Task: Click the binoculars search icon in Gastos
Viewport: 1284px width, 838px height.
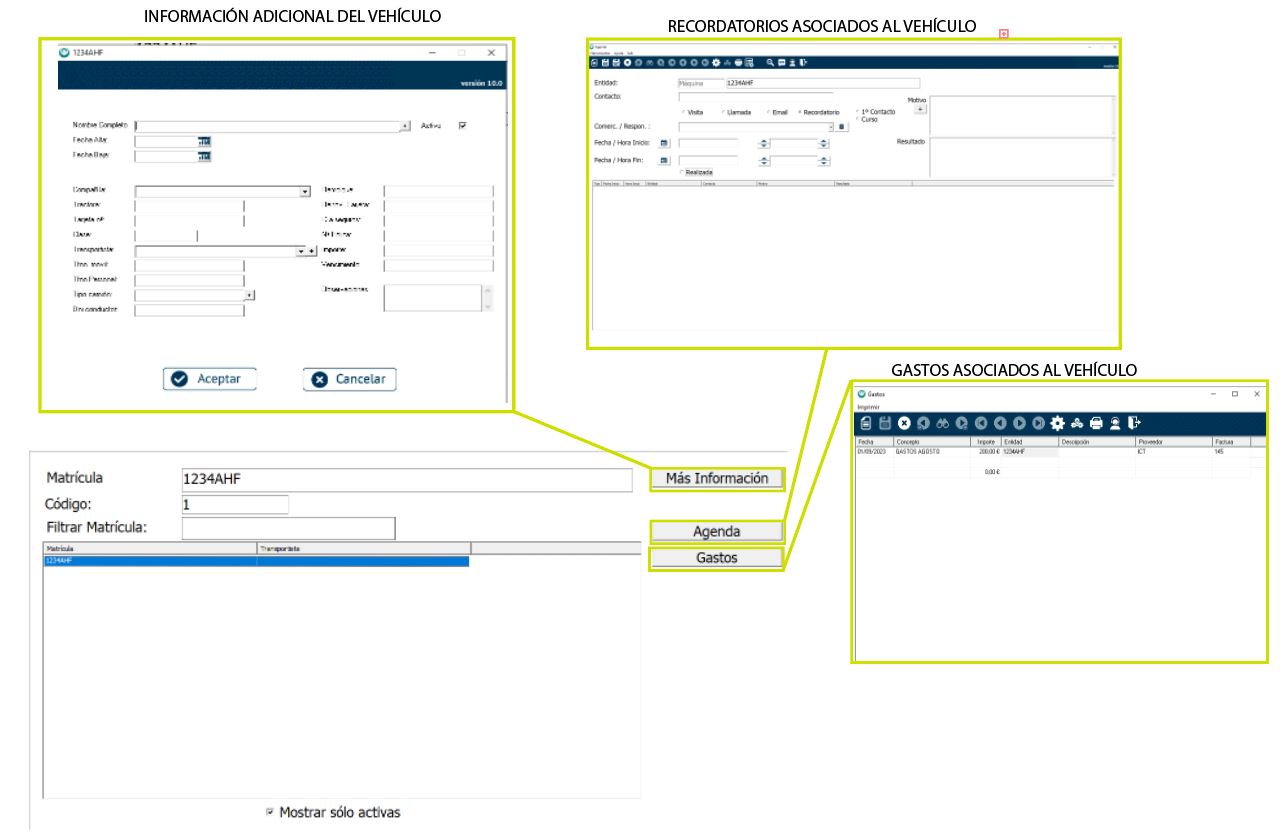Action: pos(942,423)
